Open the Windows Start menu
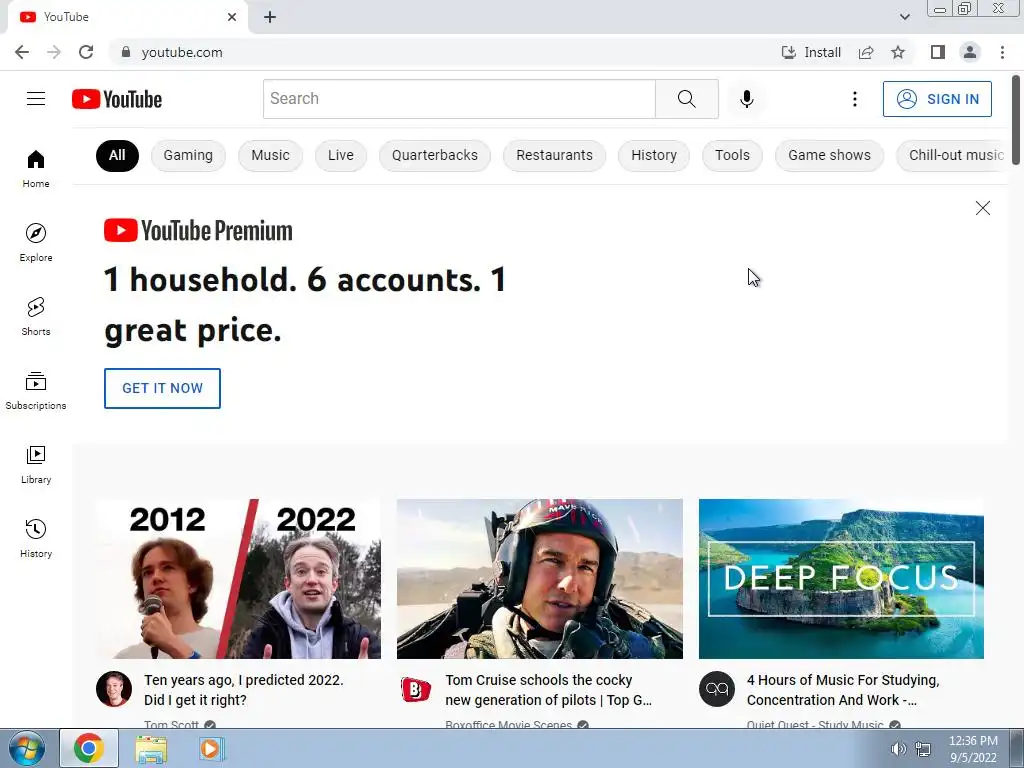 click(26, 748)
